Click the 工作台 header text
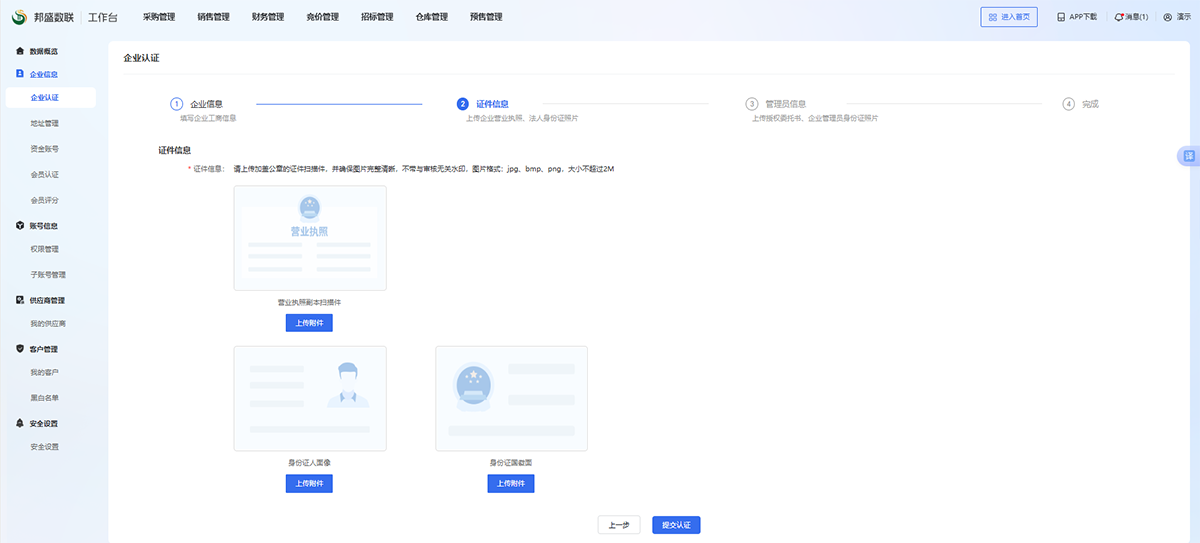Viewport: 1200px width, 543px height. pos(104,17)
